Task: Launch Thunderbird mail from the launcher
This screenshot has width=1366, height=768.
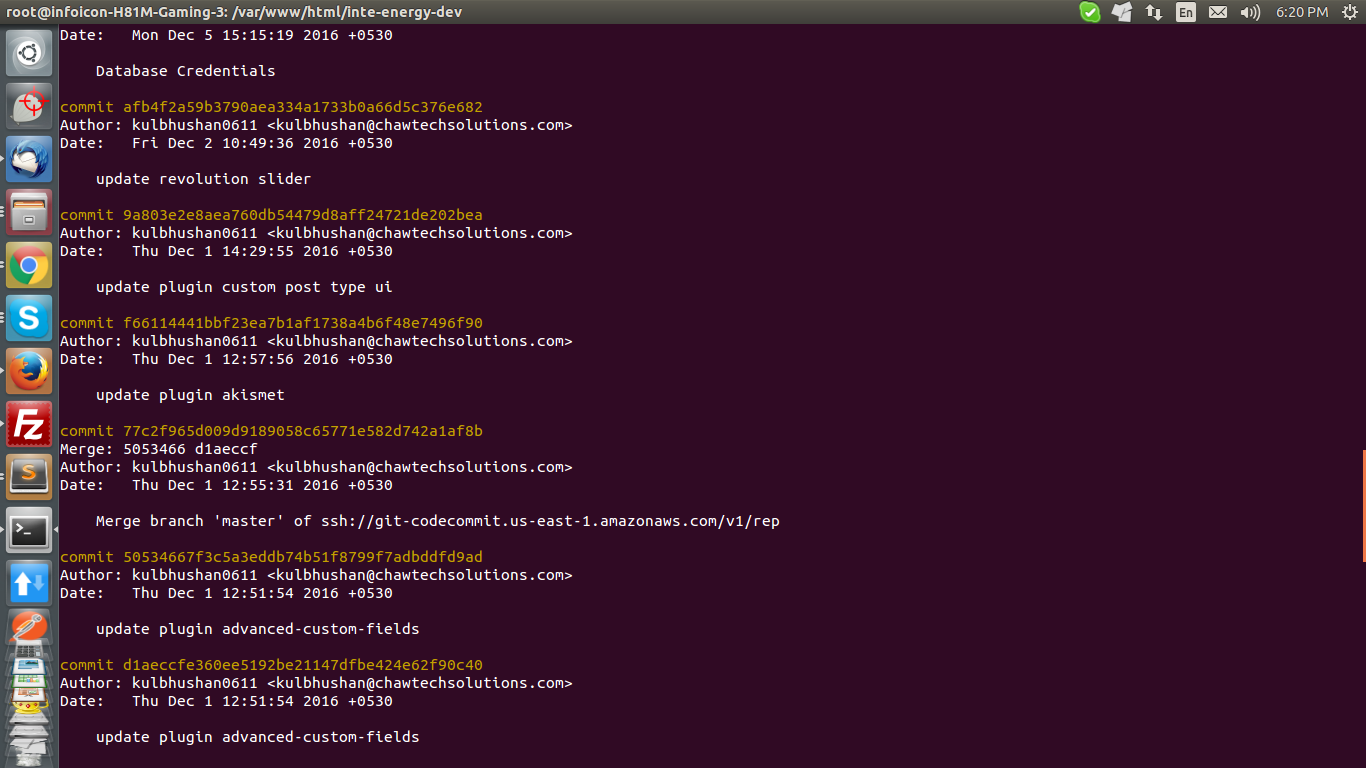Action: (x=29, y=158)
